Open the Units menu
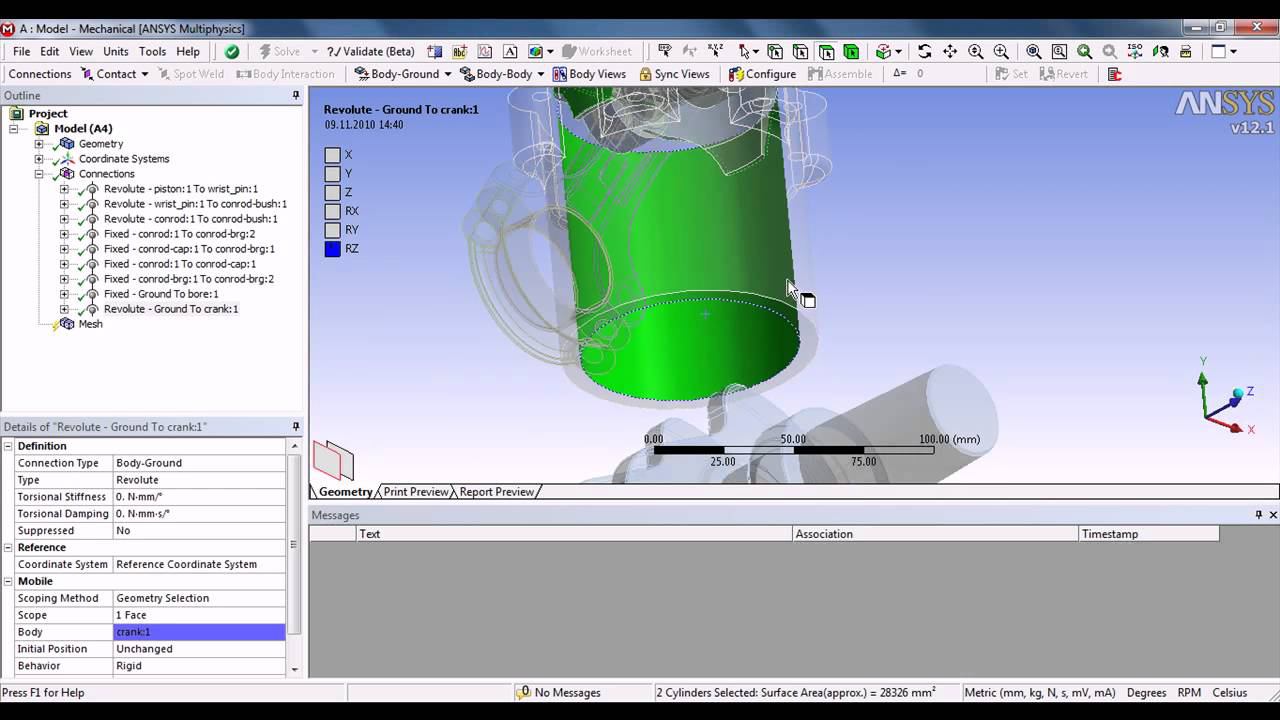 (x=116, y=51)
